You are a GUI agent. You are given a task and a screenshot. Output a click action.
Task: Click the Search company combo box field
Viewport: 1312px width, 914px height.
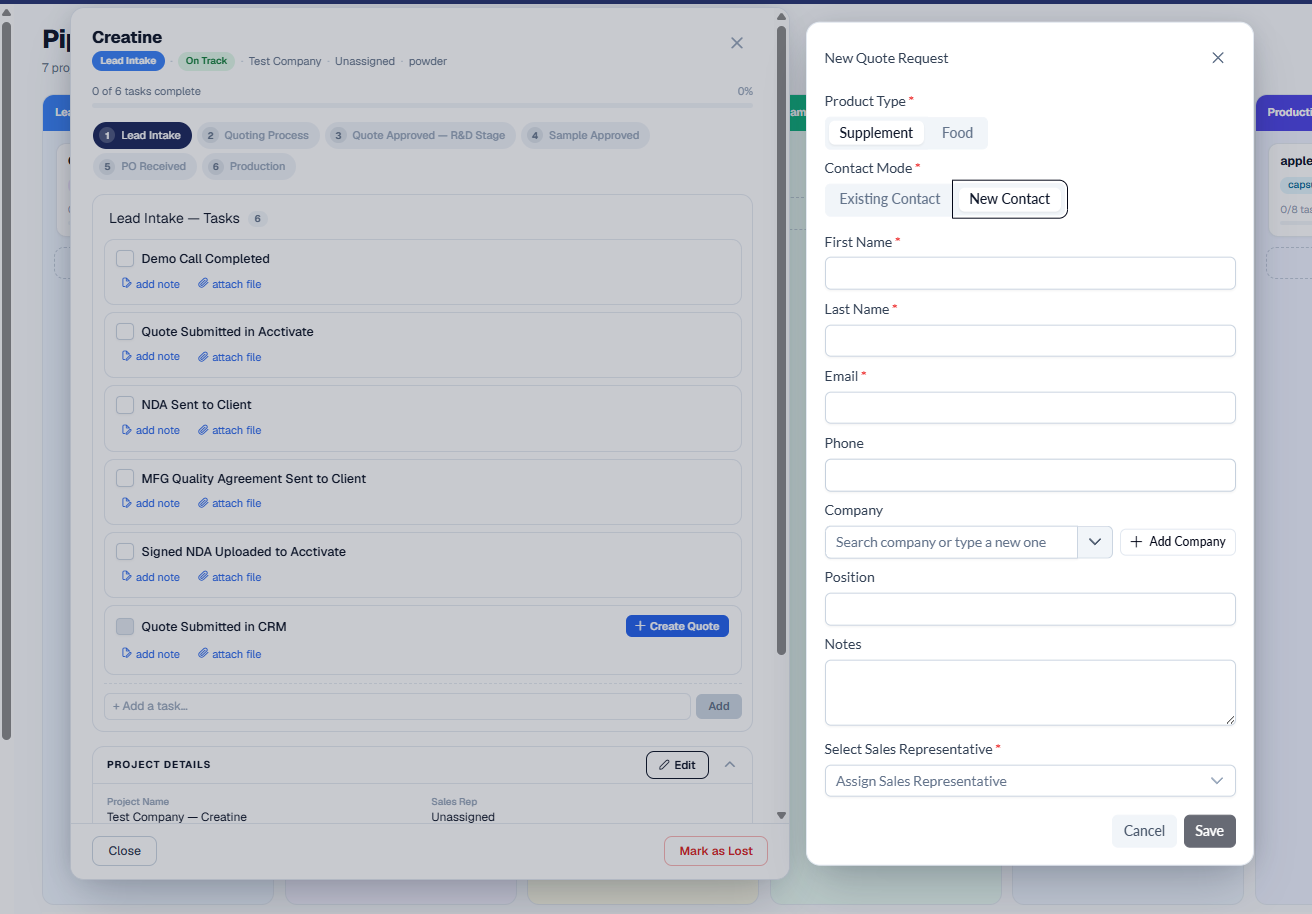pos(951,542)
